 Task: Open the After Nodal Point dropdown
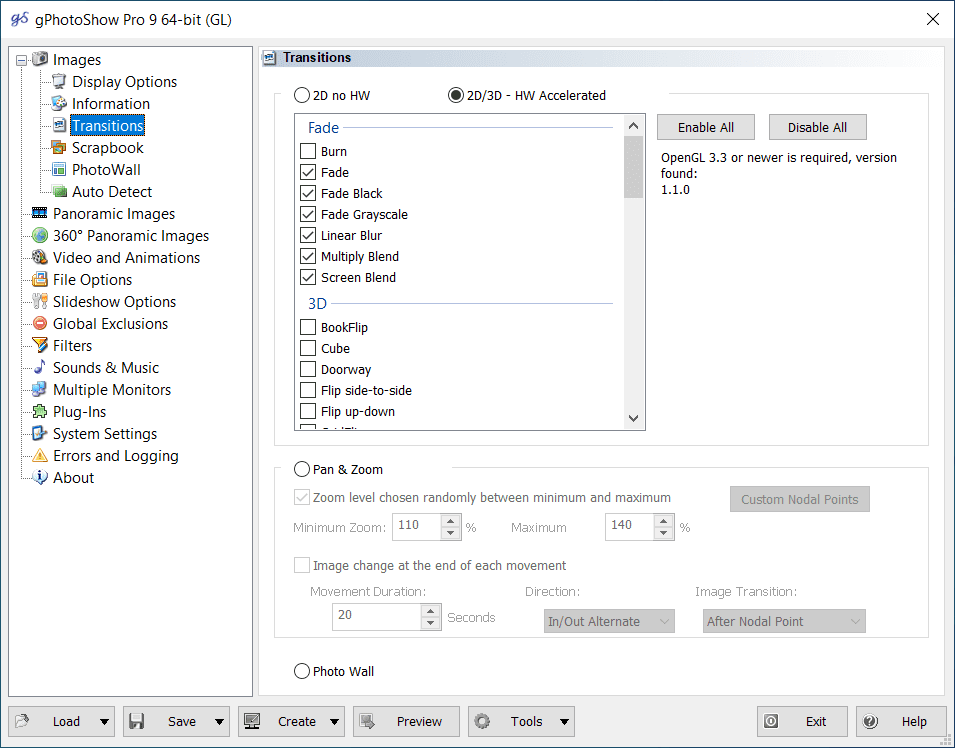coord(784,621)
